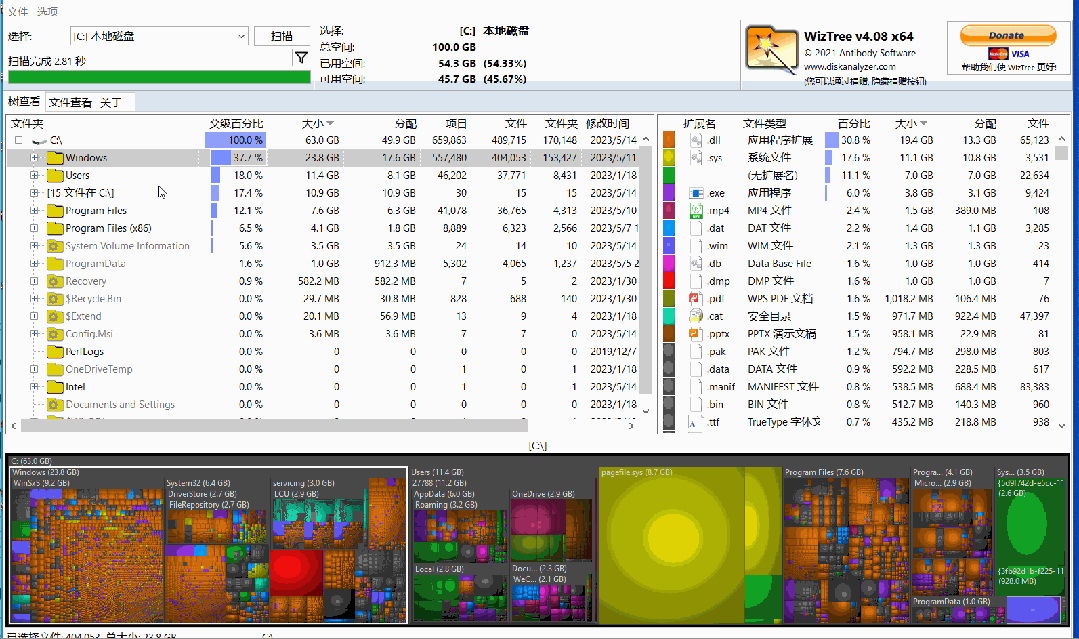Click the Donate button
The image size is (1079, 639).
point(1010,34)
